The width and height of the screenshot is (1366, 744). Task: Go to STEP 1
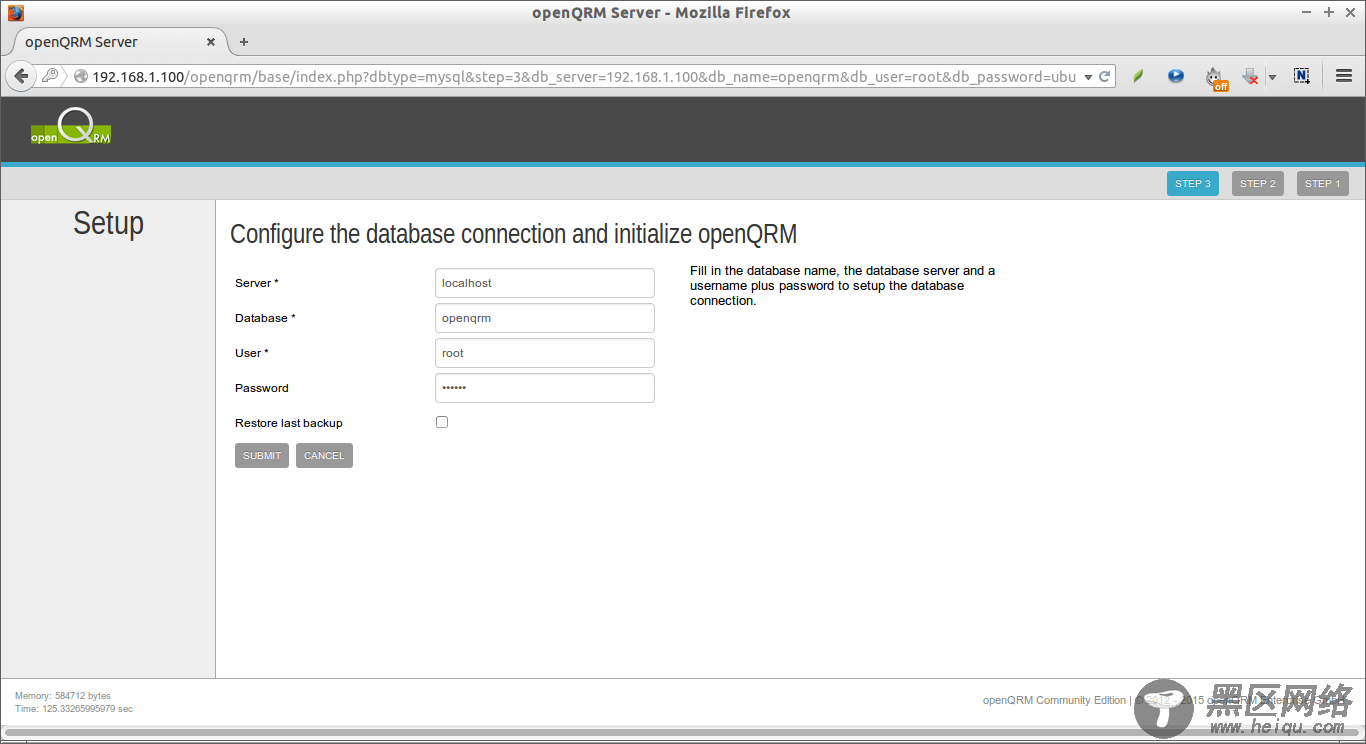(x=1323, y=184)
